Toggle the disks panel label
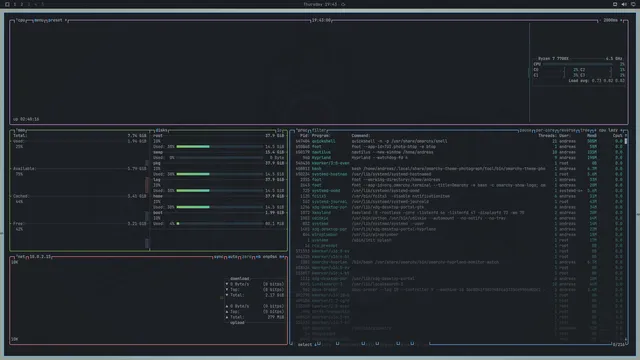 (x=161, y=131)
